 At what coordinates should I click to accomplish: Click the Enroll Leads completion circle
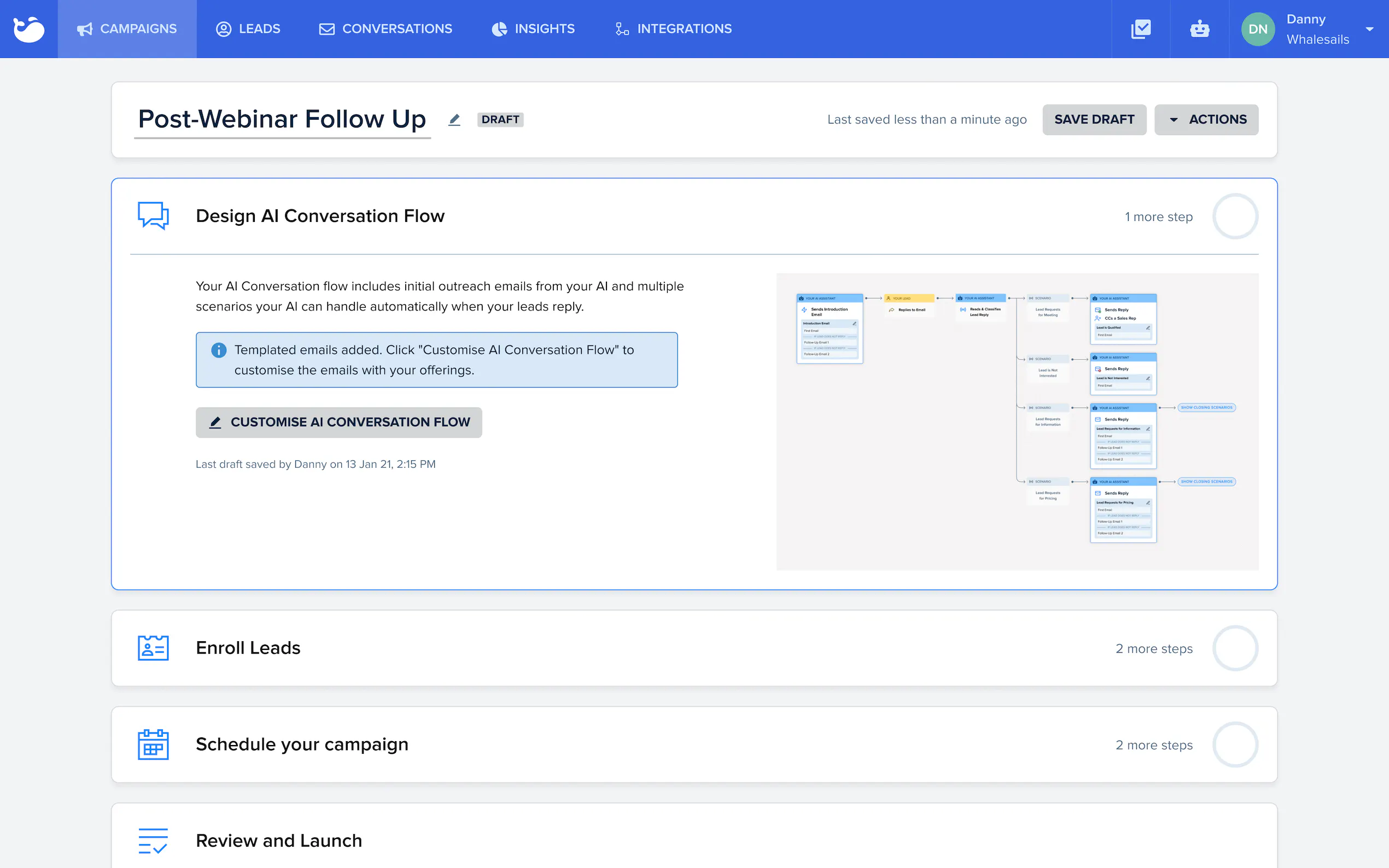point(1235,648)
